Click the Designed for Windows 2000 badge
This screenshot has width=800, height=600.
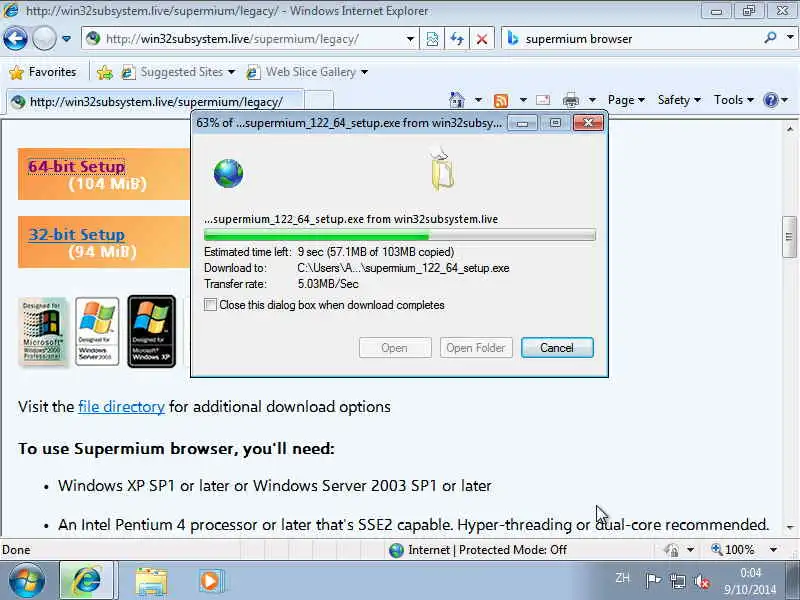(x=43, y=332)
